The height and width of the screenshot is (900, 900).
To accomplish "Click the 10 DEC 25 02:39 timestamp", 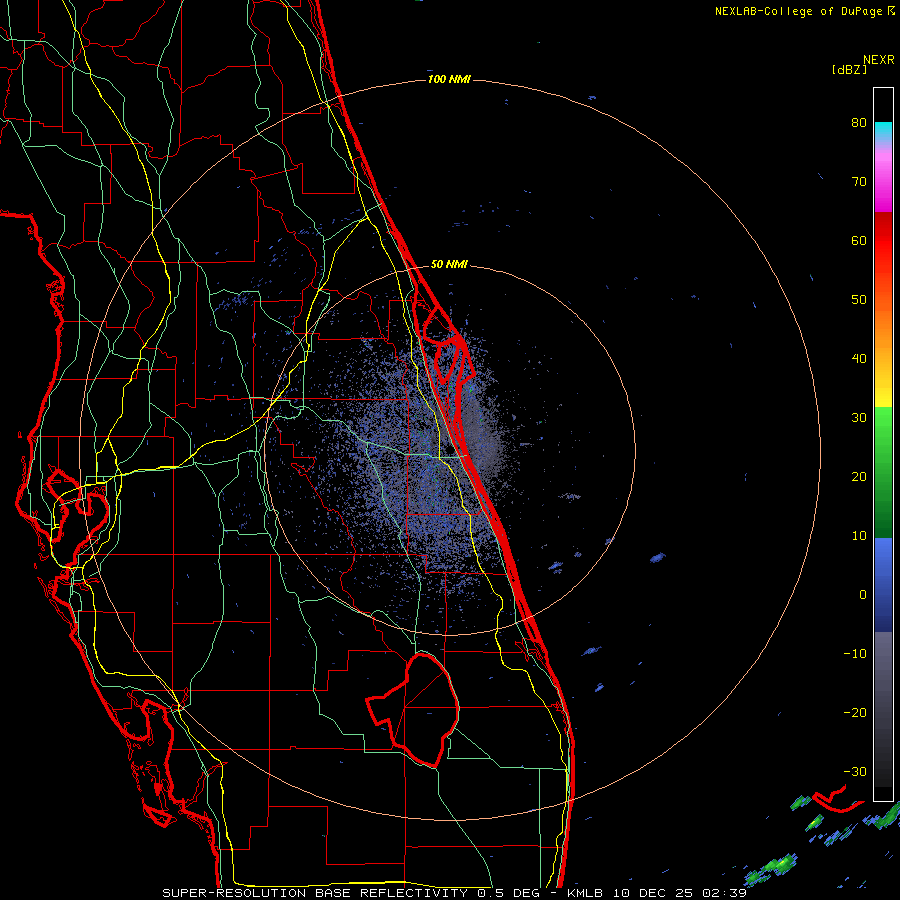I will [681, 893].
